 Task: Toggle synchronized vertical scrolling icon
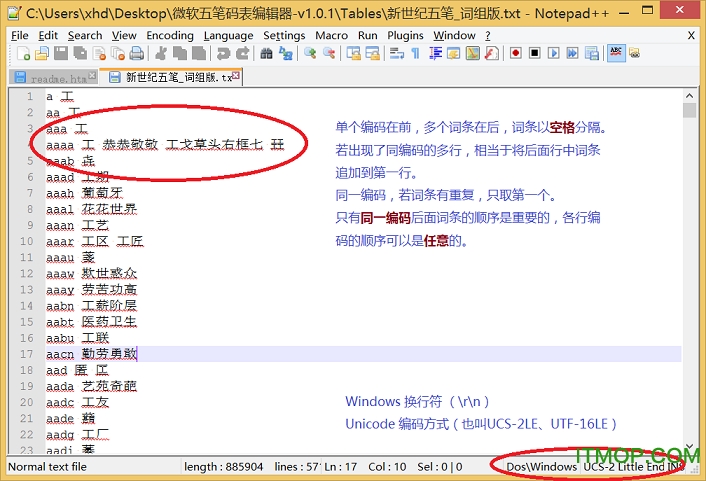[x=353, y=54]
